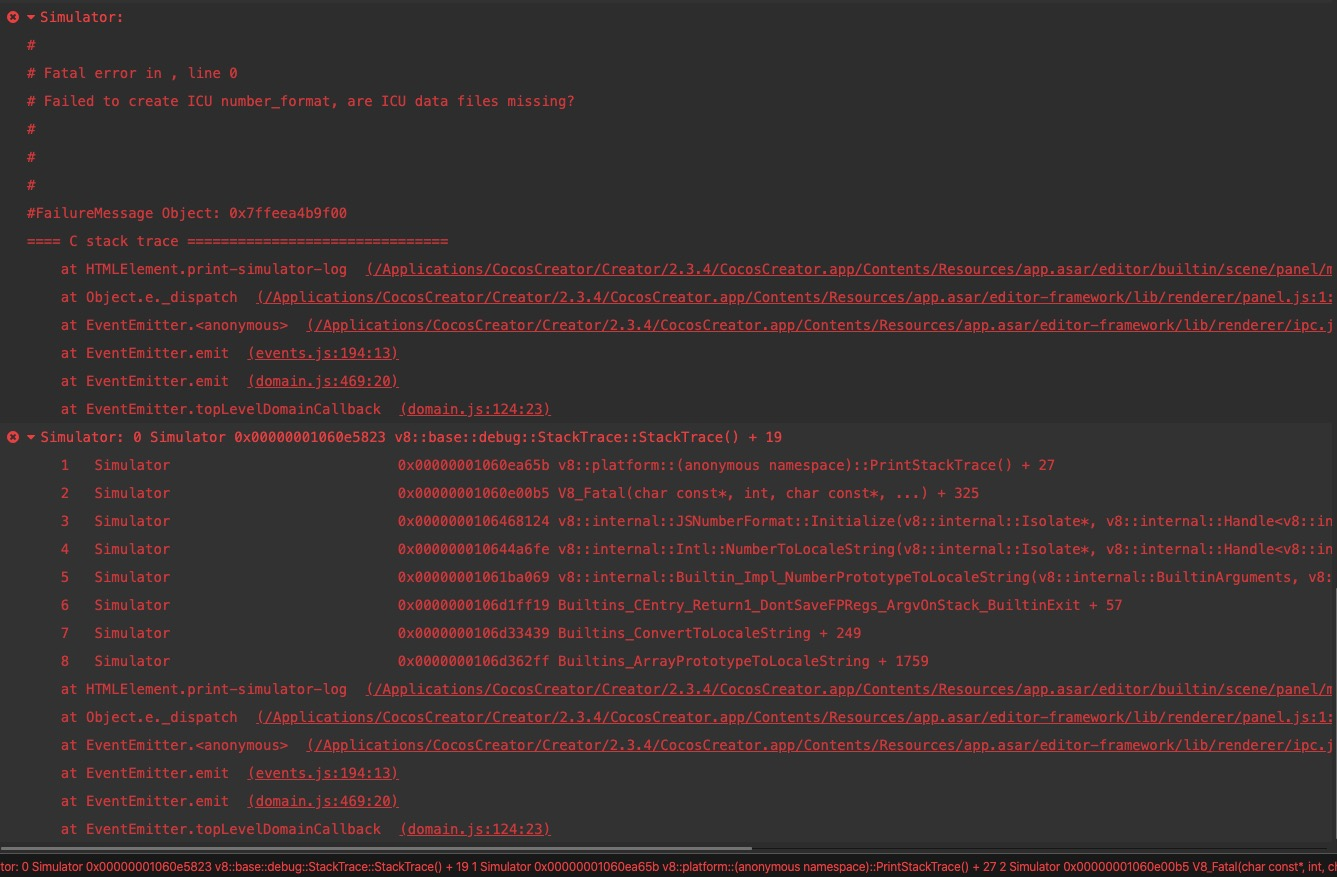Image resolution: width=1337 pixels, height=877 pixels.
Task: Click "at EventEmitter.<anonymous>" below the numbered stack frames
Action: 174,745
